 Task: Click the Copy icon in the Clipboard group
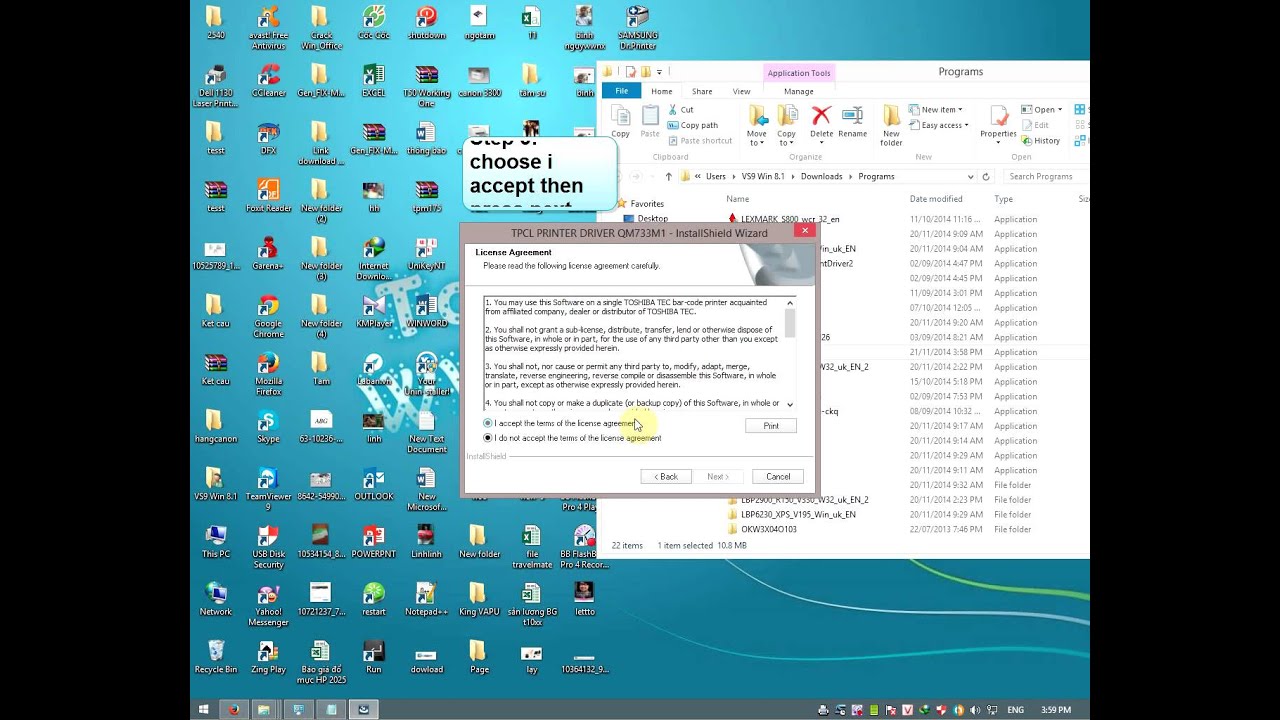pyautogui.click(x=620, y=121)
